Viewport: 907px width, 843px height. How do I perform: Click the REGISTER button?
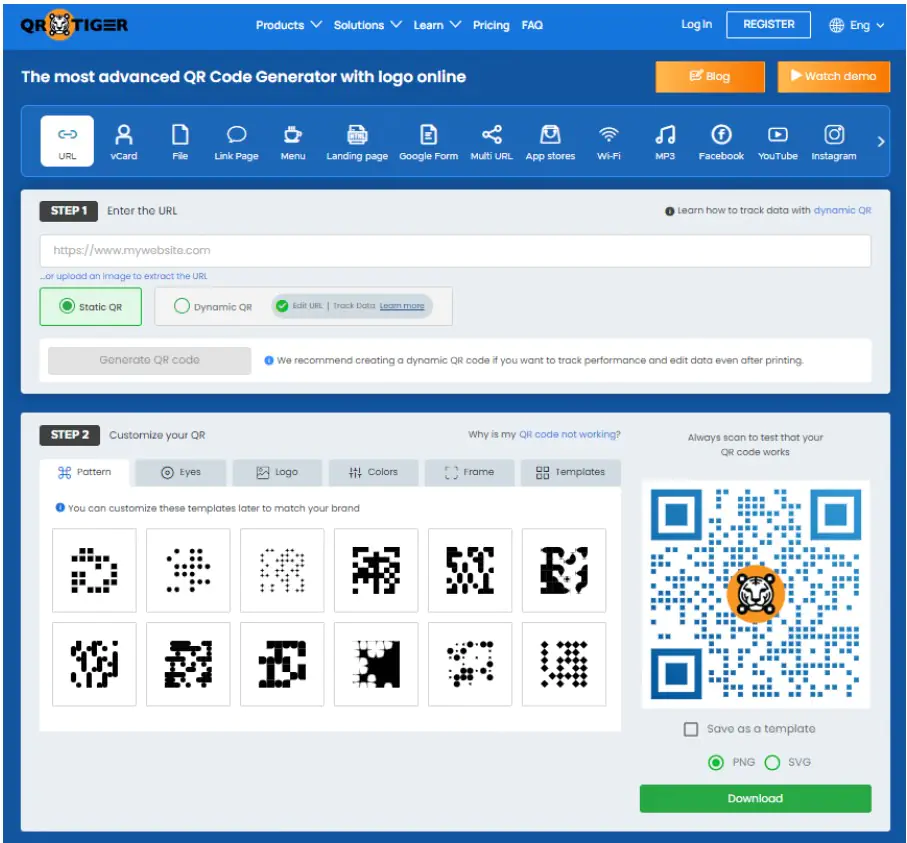click(768, 24)
